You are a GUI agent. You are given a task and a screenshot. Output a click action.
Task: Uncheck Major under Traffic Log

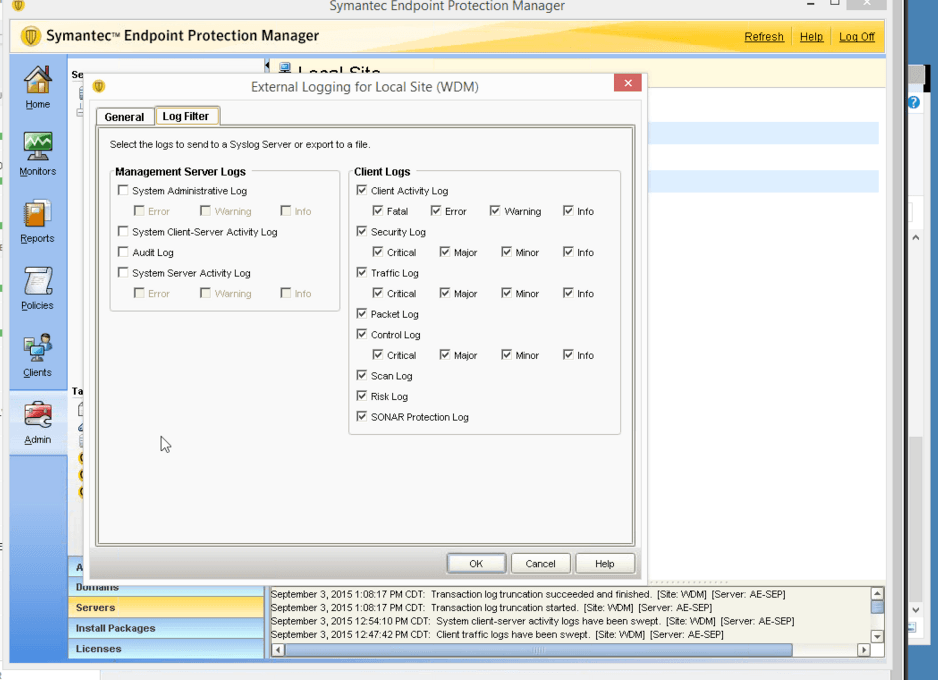pyautogui.click(x=444, y=293)
